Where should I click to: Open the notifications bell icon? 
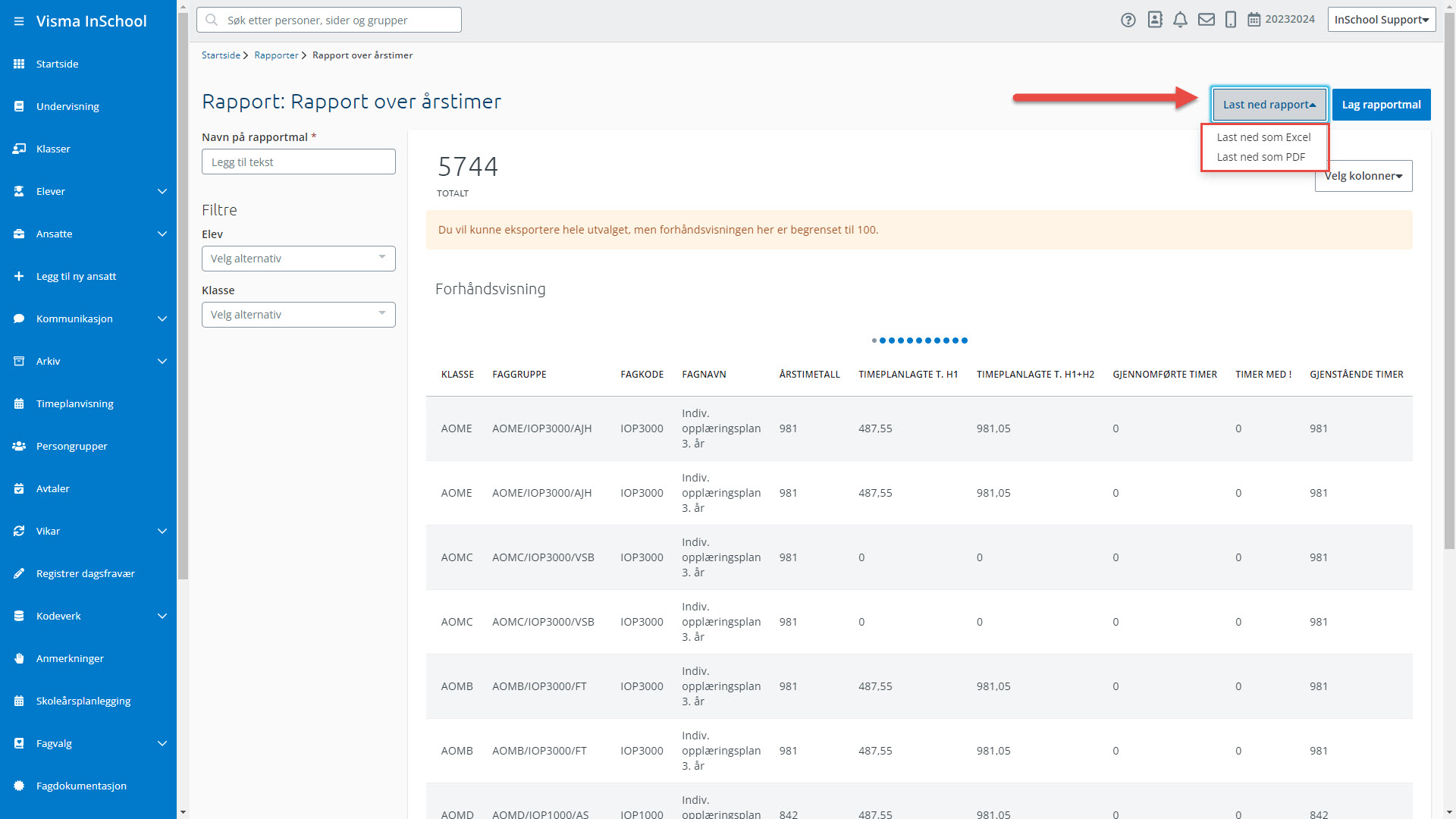[x=1180, y=20]
